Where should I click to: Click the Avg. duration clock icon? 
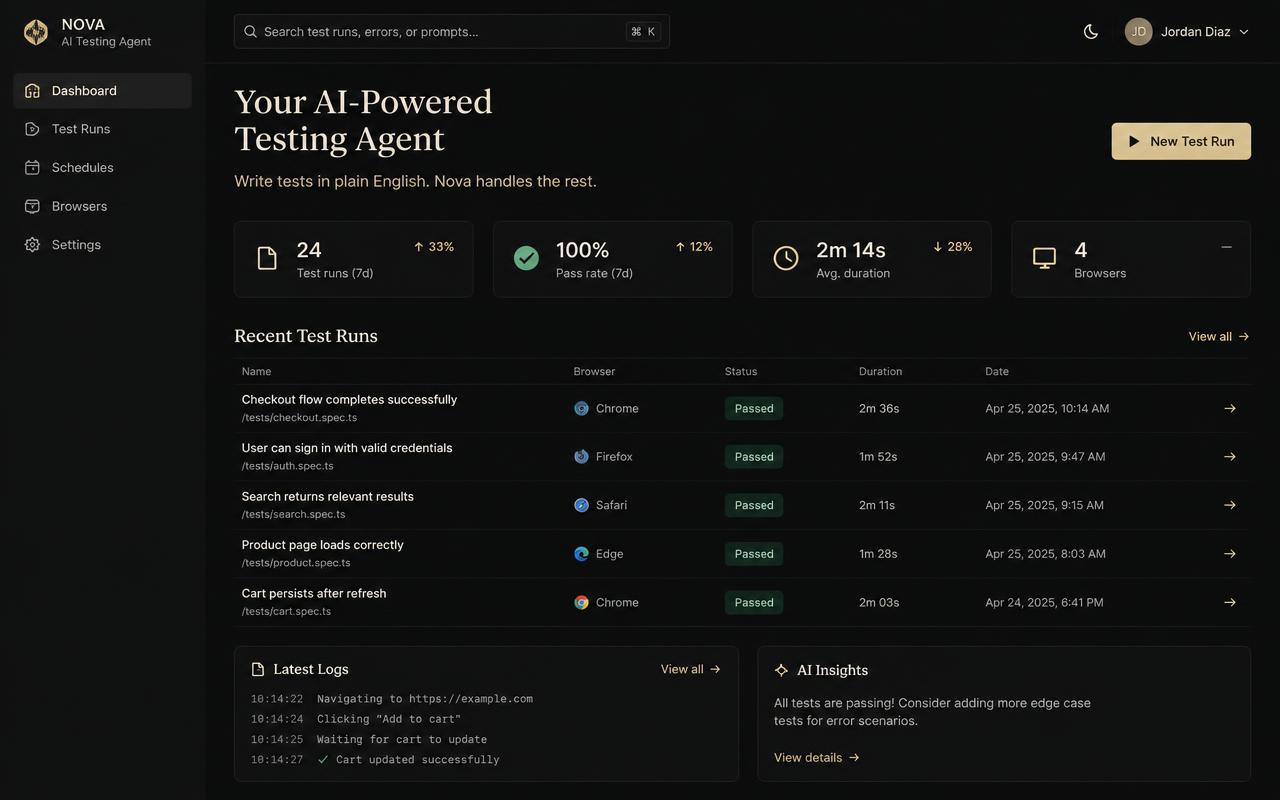coord(786,259)
